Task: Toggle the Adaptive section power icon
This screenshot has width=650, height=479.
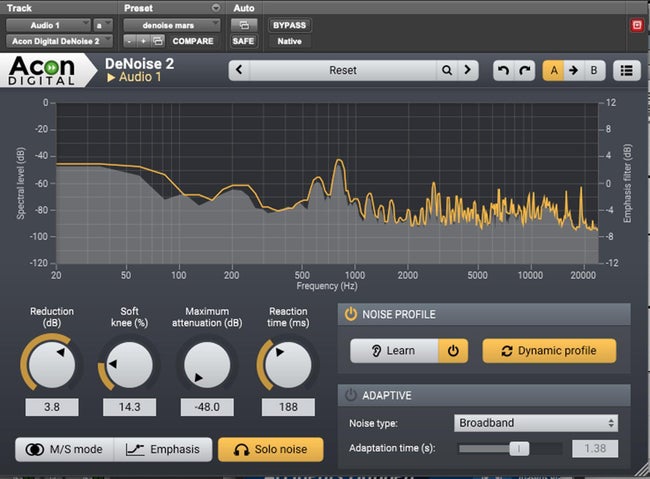Action: [x=351, y=395]
